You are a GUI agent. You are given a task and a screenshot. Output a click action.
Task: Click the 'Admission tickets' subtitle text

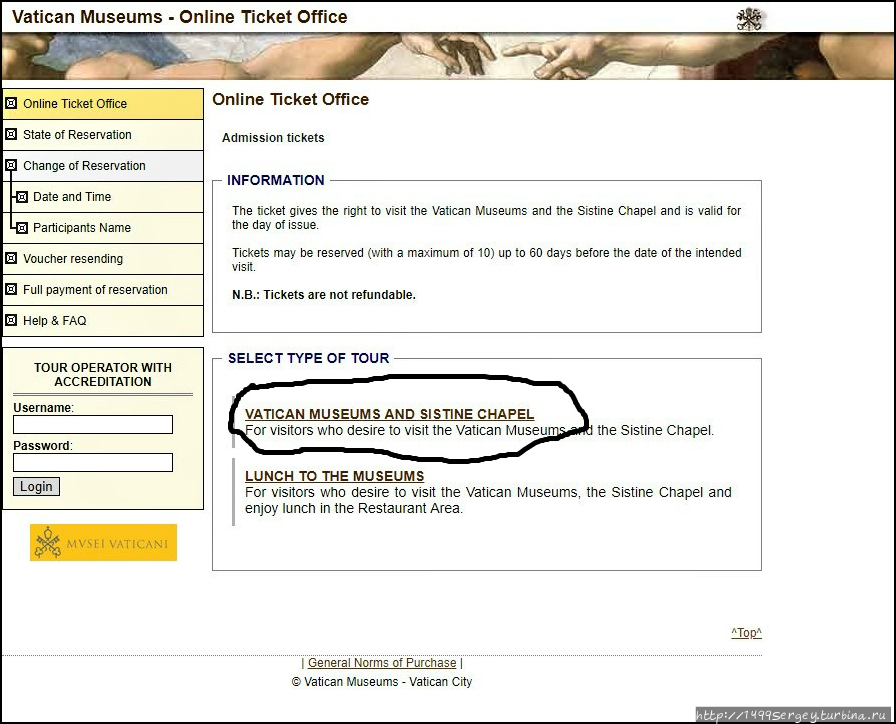[x=273, y=138]
